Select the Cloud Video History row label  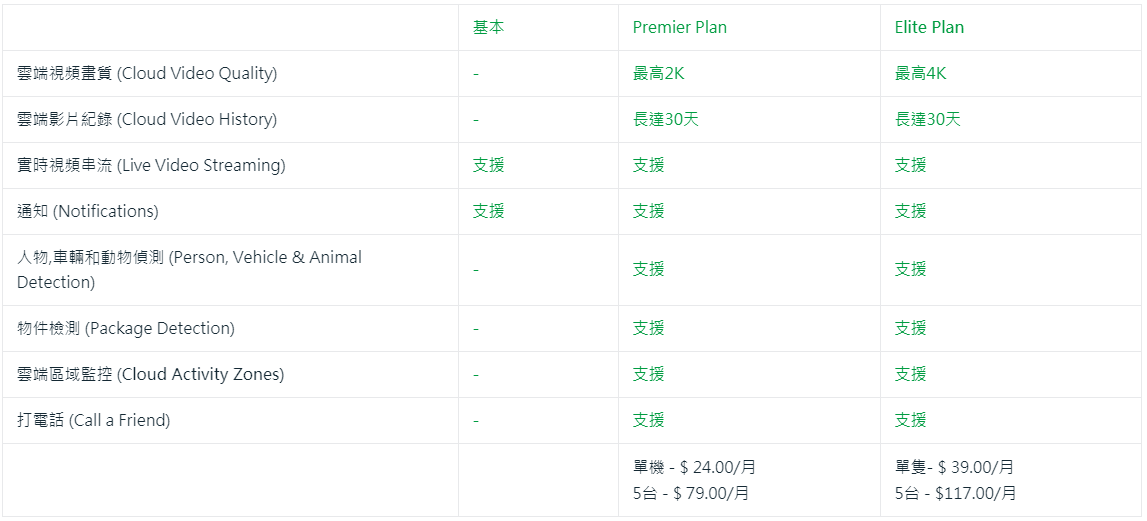147,120
